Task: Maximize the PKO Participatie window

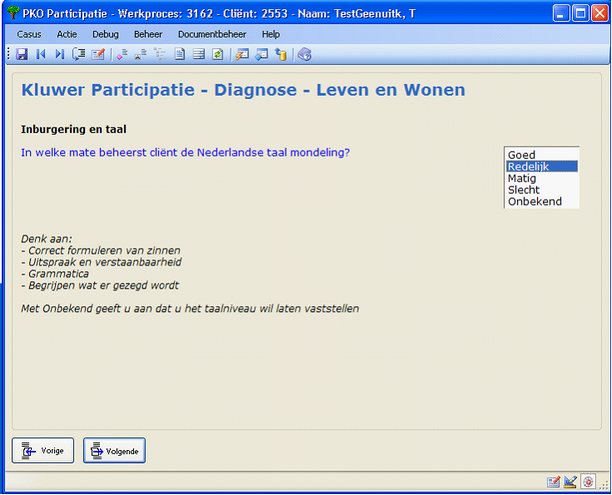Action: click(x=580, y=13)
